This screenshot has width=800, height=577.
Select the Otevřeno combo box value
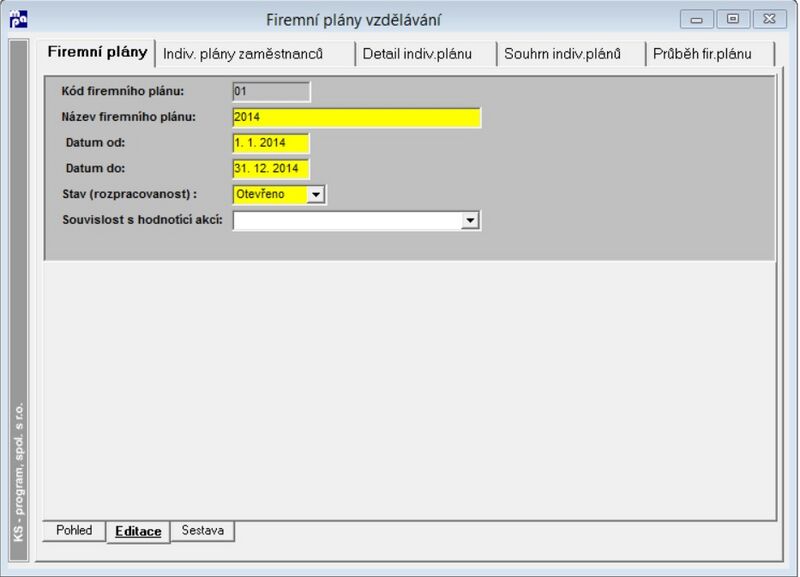270,194
